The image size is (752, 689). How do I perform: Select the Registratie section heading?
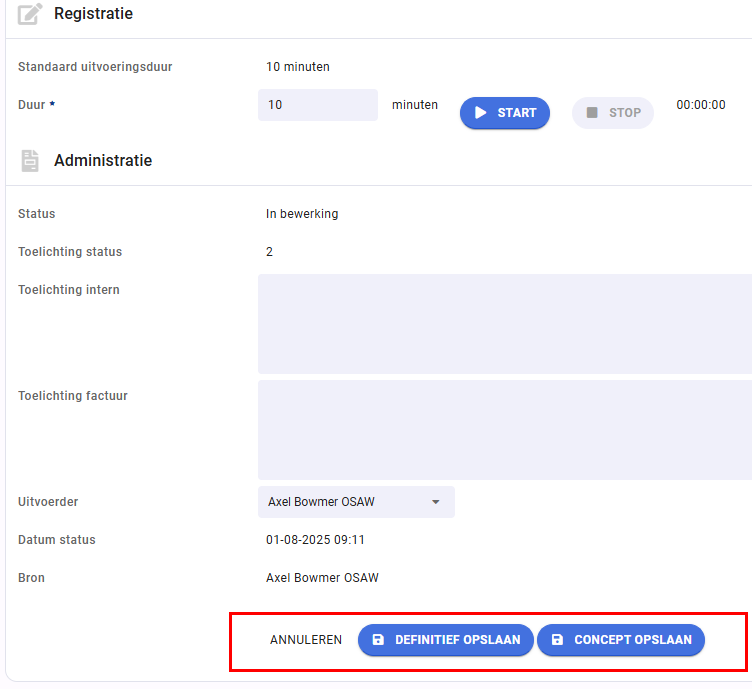point(94,13)
